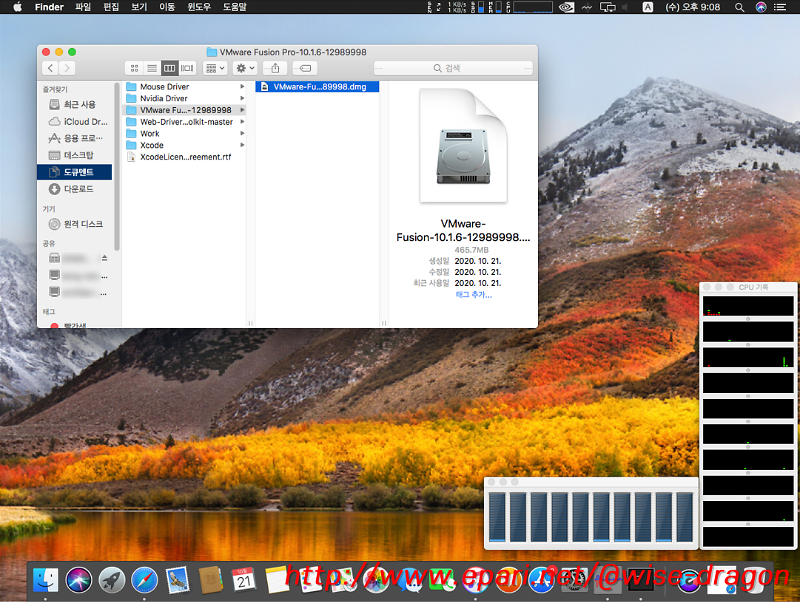Image resolution: width=800 pixels, height=603 pixels.
Task: Select the VMware-Fu...89998.dmg file
Action: pyautogui.click(x=317, y=87)
